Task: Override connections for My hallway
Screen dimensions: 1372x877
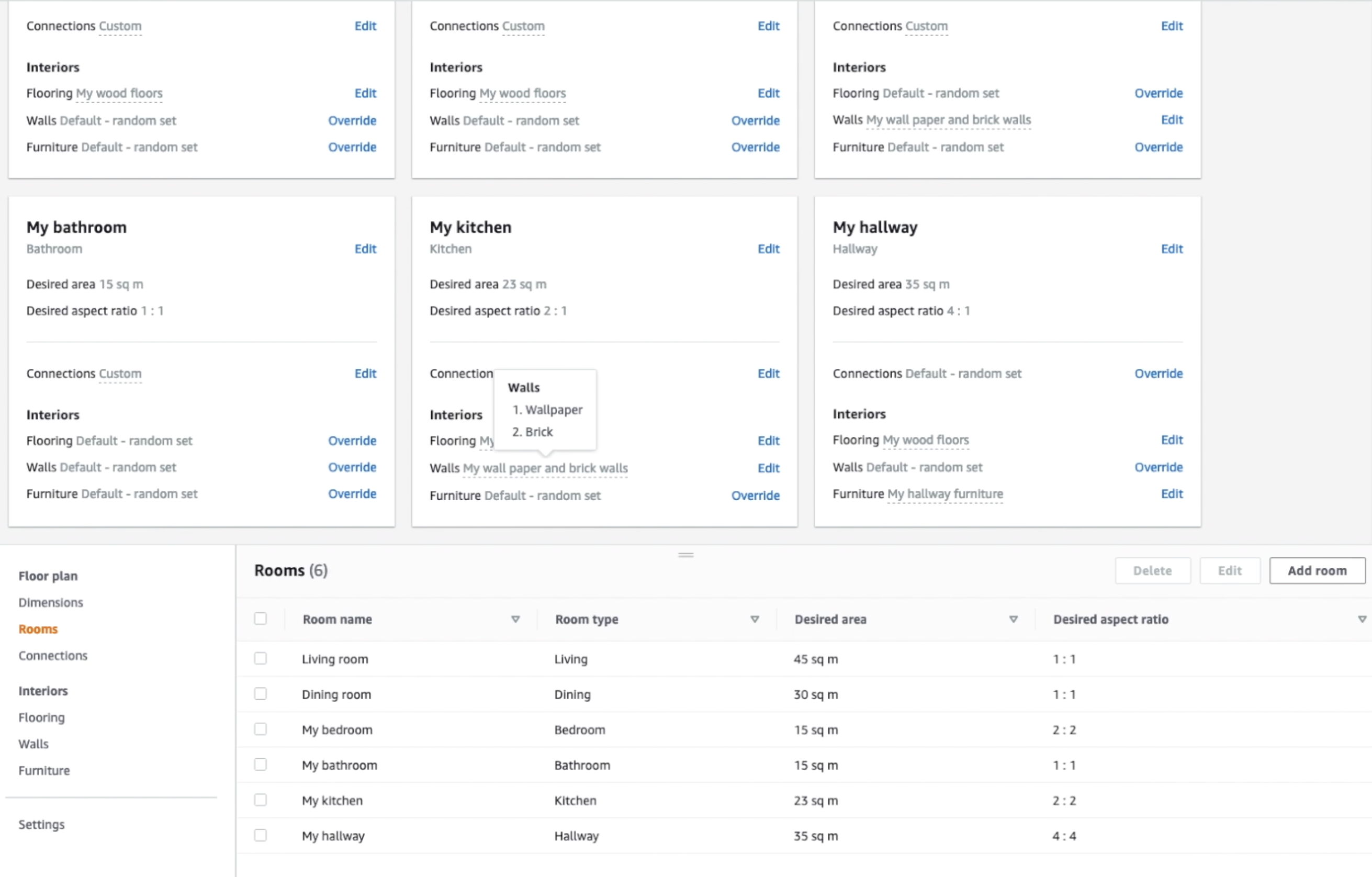Action: tap(1158, 374)
